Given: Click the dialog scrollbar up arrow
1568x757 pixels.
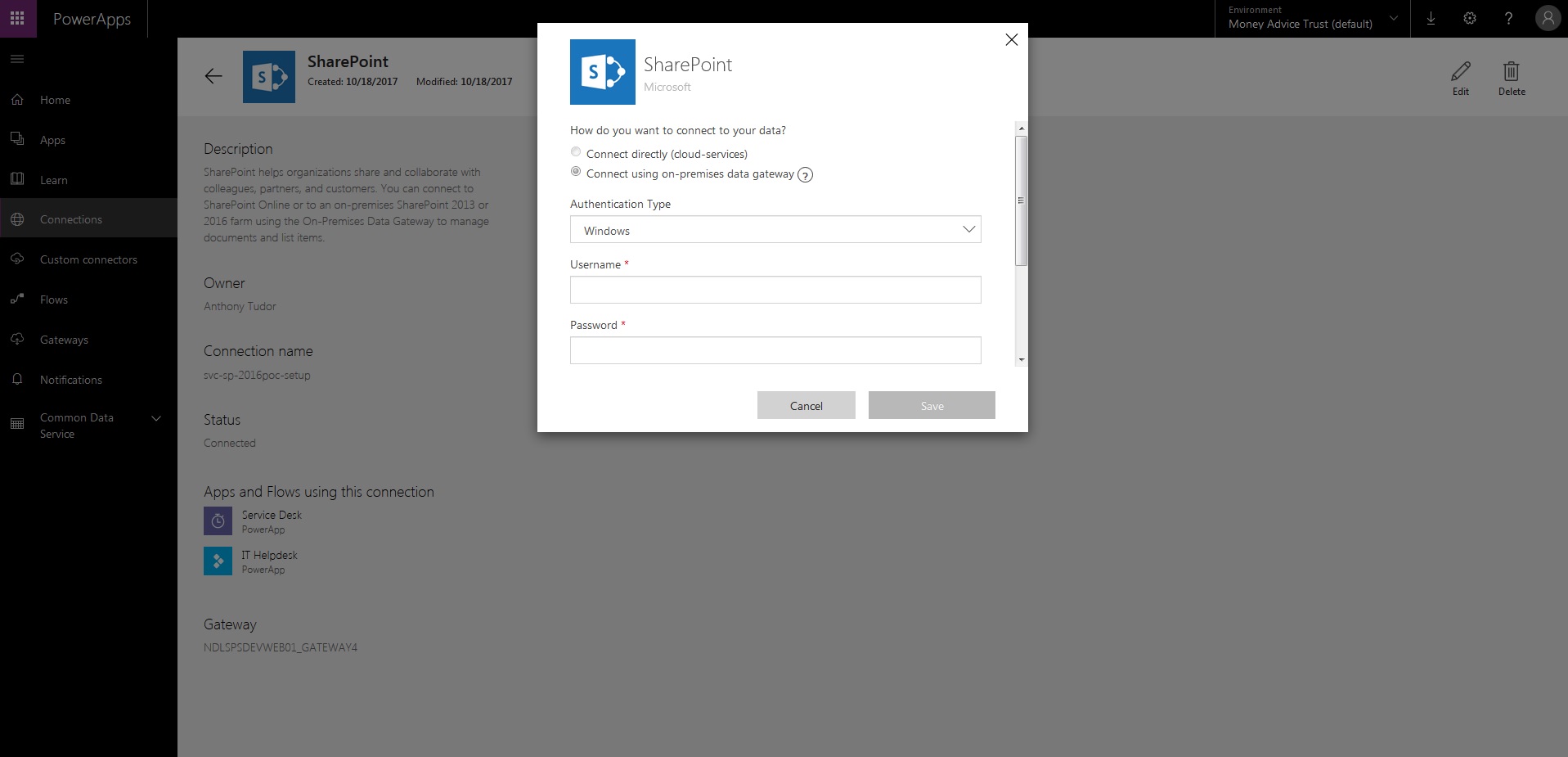Looking at the screenshot, I should click(x=1021, y=128).
